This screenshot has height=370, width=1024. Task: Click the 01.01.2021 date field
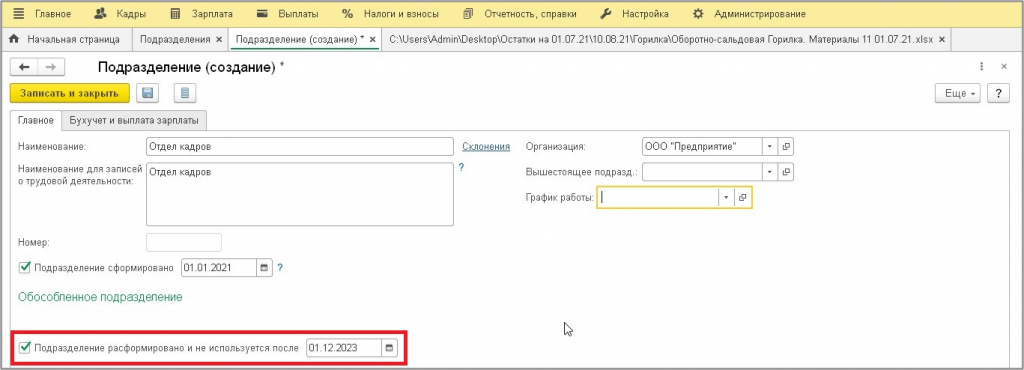click(219, 268)
